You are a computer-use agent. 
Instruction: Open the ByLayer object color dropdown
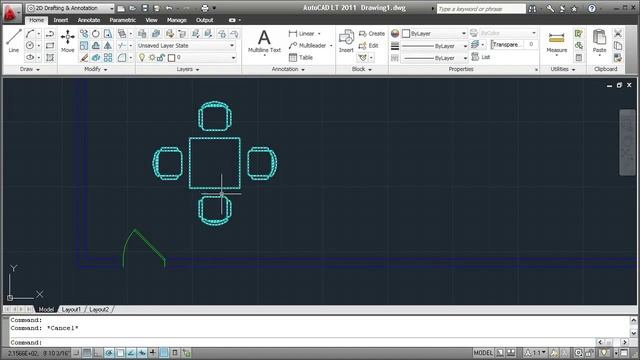(434, 33)
